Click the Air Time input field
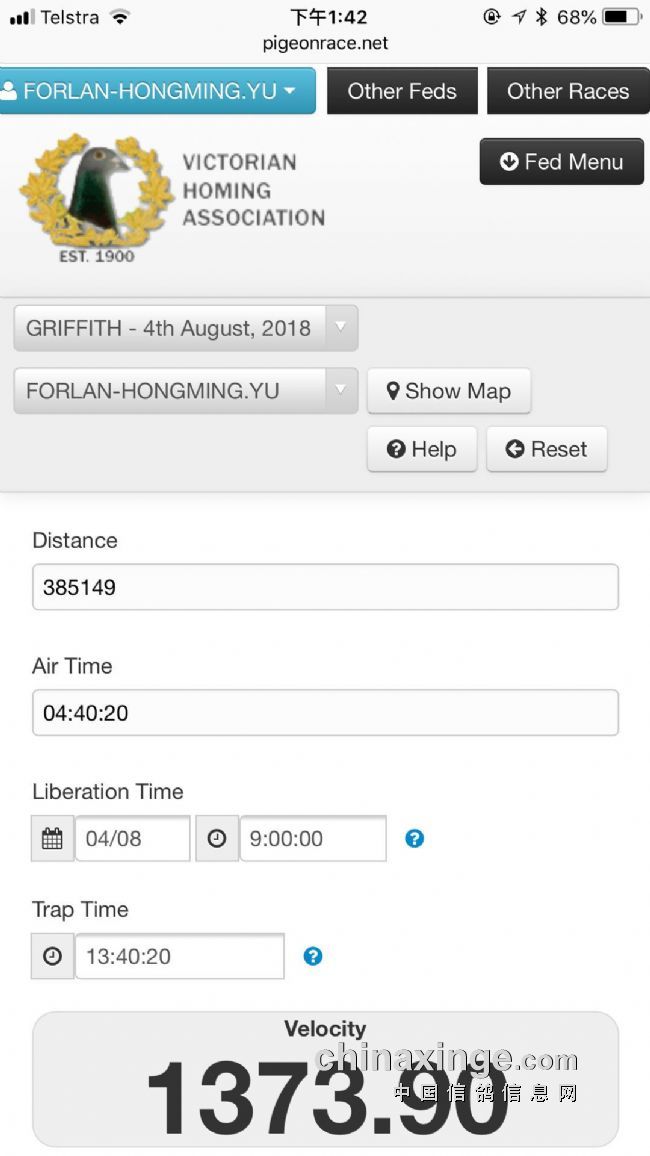Screen dimensions: 650x1156 (325, 712)
